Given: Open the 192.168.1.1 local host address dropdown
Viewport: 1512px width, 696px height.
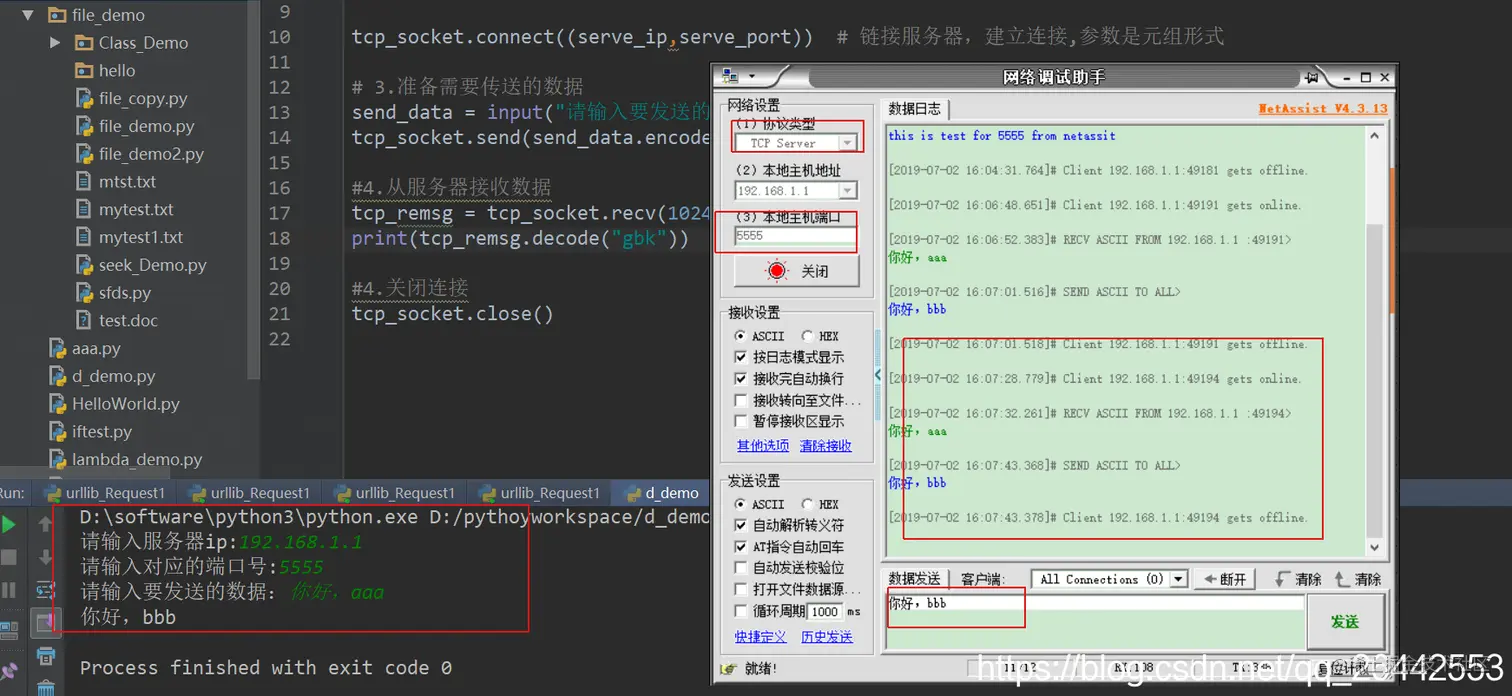Looking at the screenshot, I should (x=847, y=190).
